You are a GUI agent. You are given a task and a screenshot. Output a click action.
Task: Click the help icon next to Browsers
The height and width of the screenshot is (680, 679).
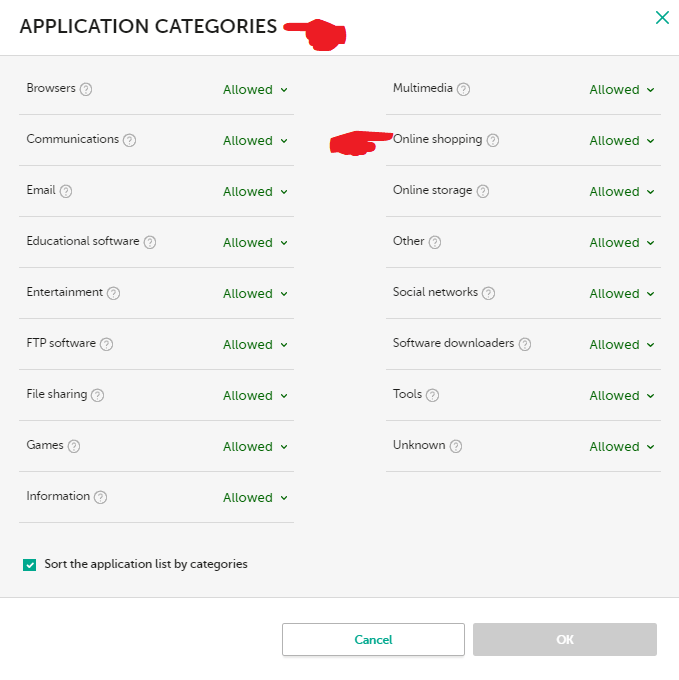click(86, 89)
